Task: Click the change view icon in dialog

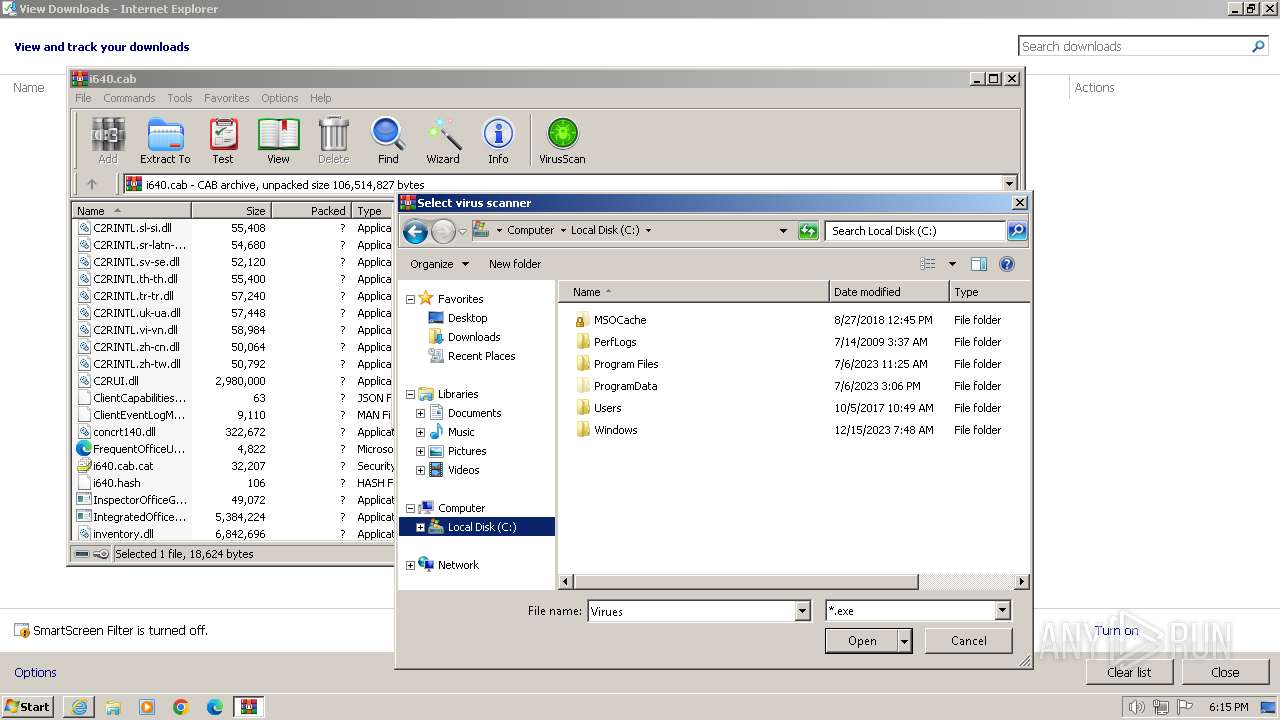Action: click(928, 264)
